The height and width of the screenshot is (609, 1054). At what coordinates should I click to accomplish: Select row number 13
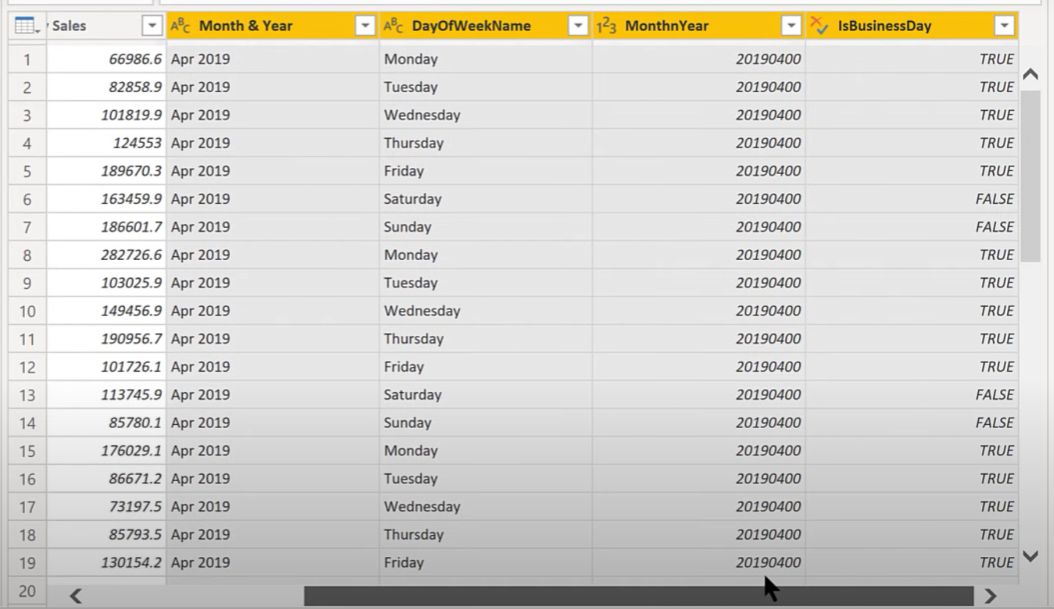tap(27, 395)
